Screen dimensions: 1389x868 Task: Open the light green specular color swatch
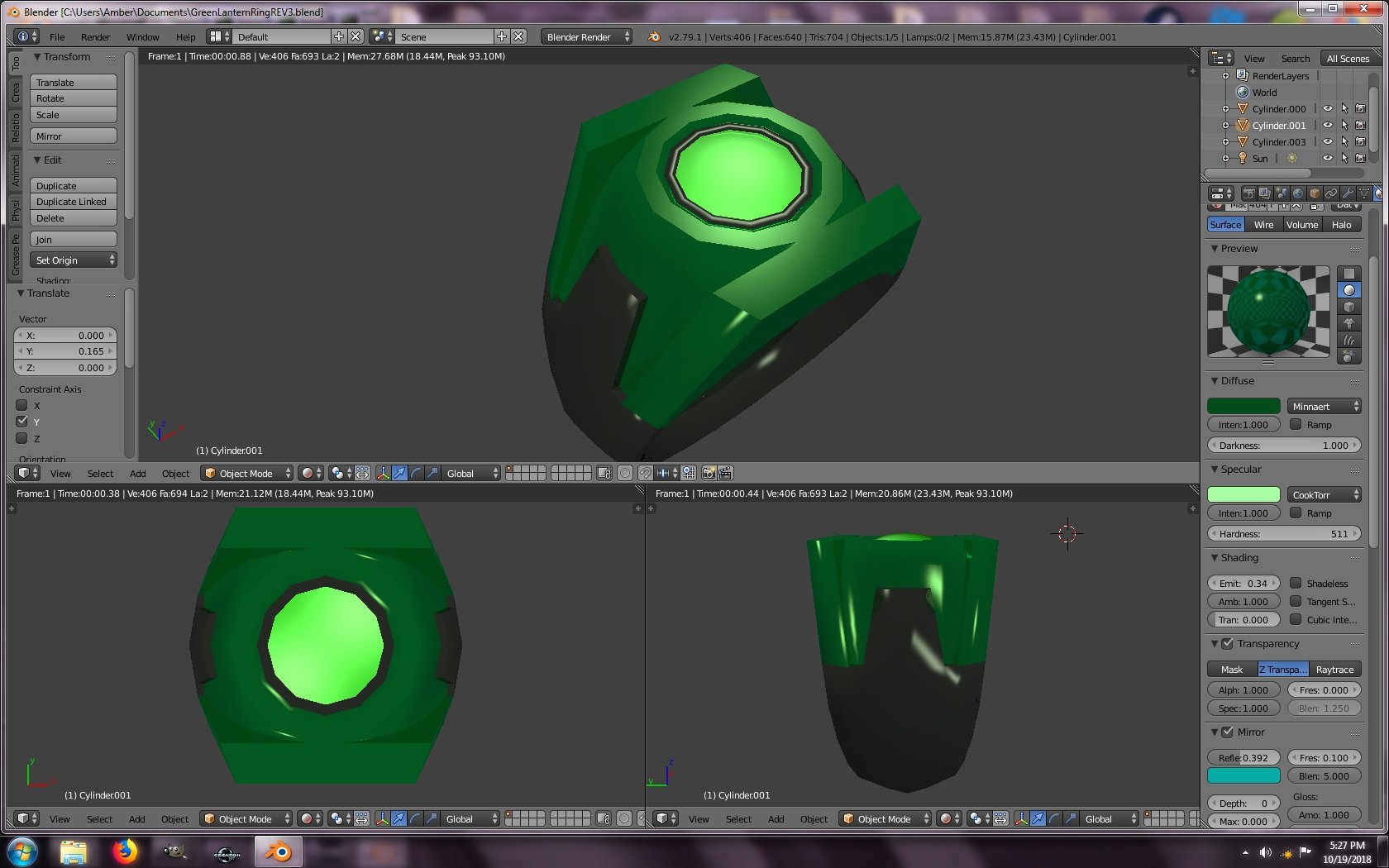click(1243, 494)
